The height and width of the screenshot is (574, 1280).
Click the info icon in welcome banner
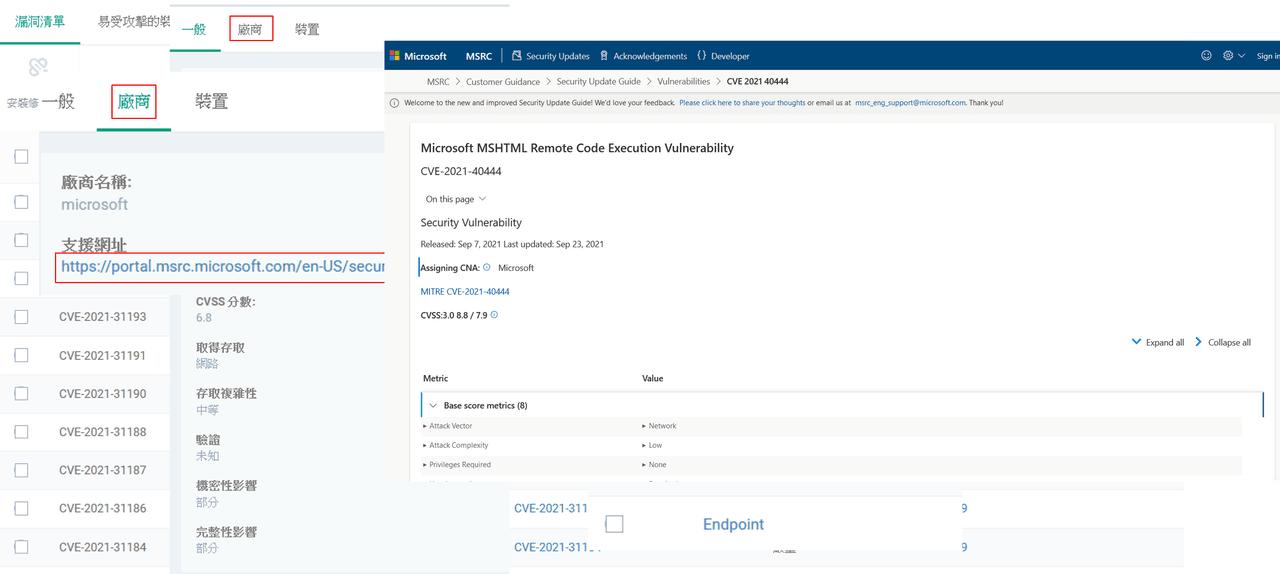click(x=394, y=103)
